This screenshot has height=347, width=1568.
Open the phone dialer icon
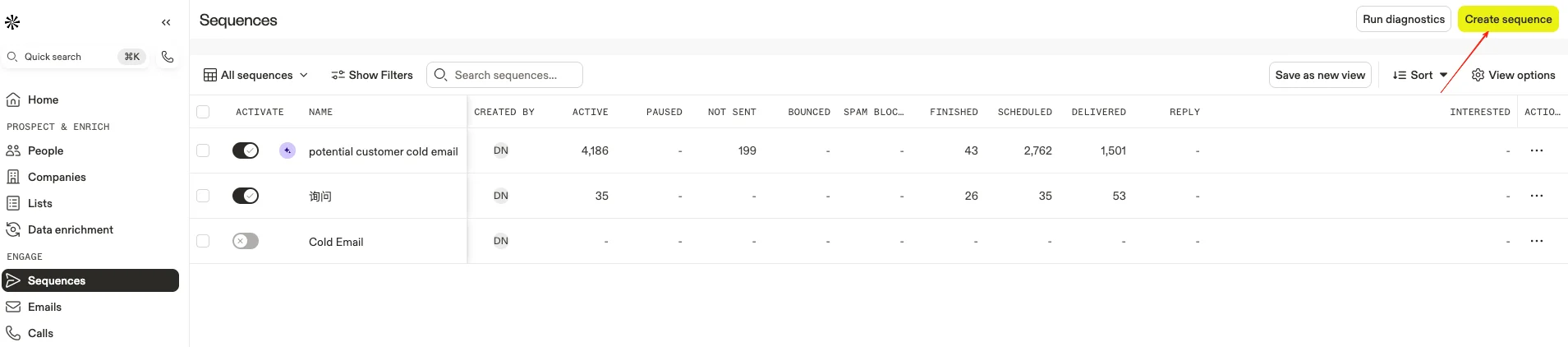tap(168, 57)
